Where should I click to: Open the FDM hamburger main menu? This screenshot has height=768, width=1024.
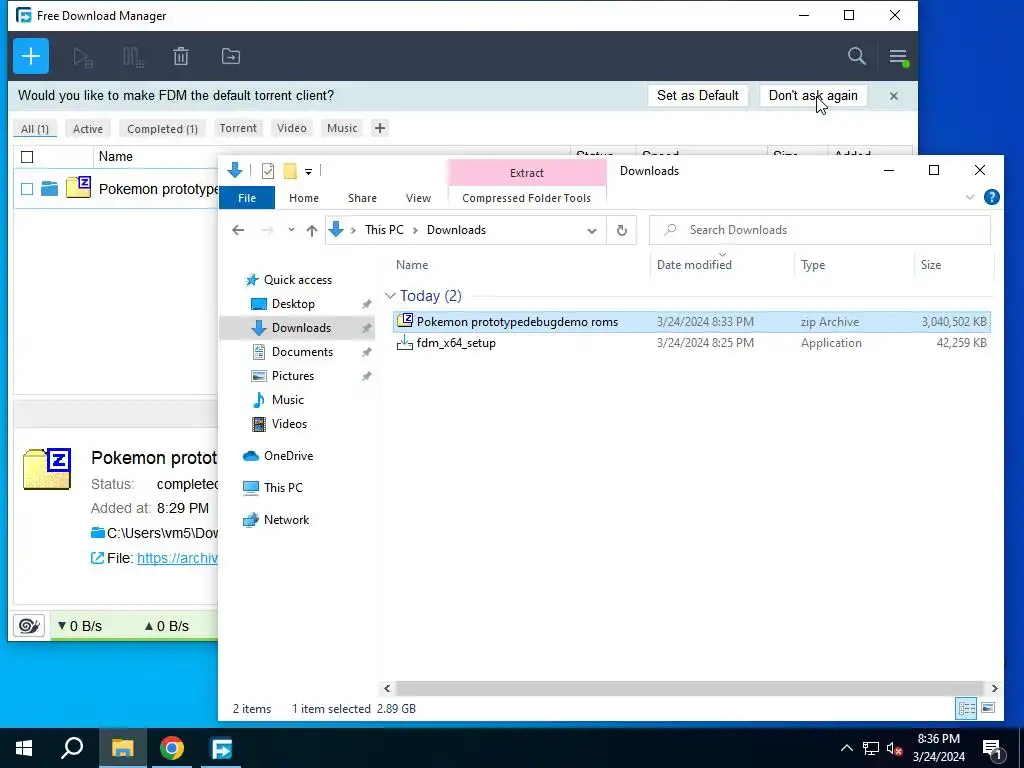[898, 57]
